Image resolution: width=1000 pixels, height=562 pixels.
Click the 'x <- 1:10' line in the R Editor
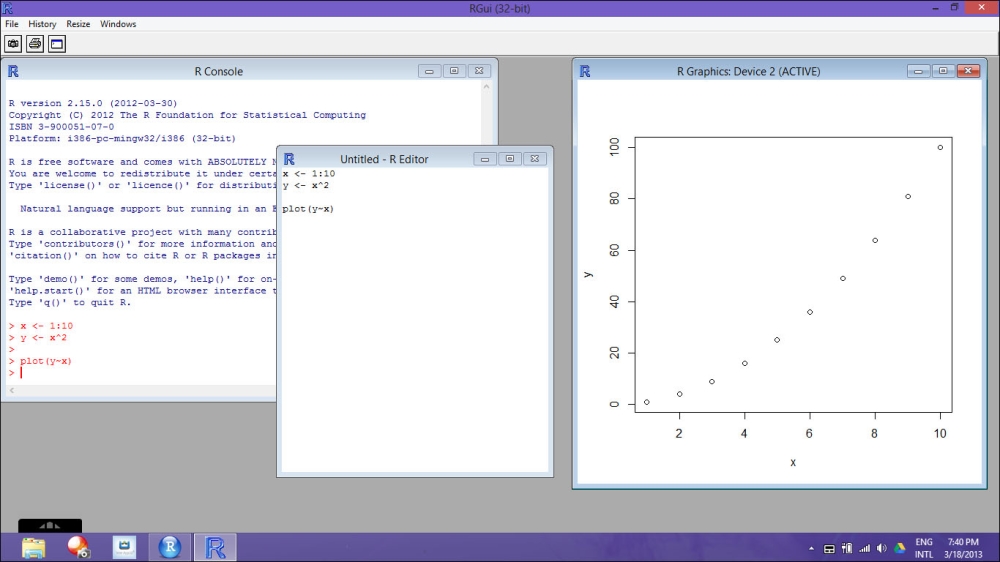(x=309, y=174)
